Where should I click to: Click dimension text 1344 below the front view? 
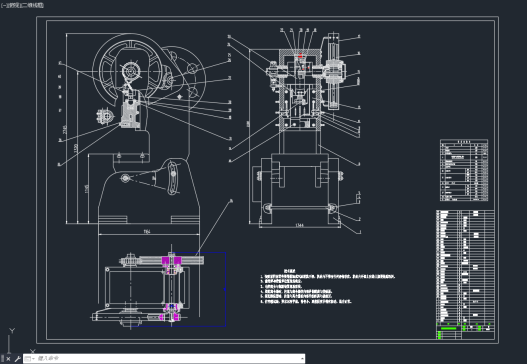pyautogui.click(x=299, y=225)
